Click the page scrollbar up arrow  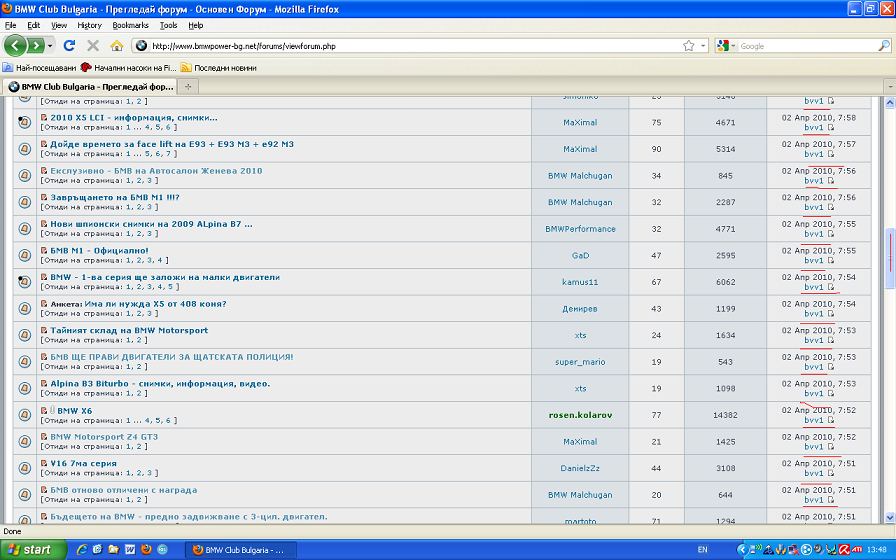click(890, 103)
